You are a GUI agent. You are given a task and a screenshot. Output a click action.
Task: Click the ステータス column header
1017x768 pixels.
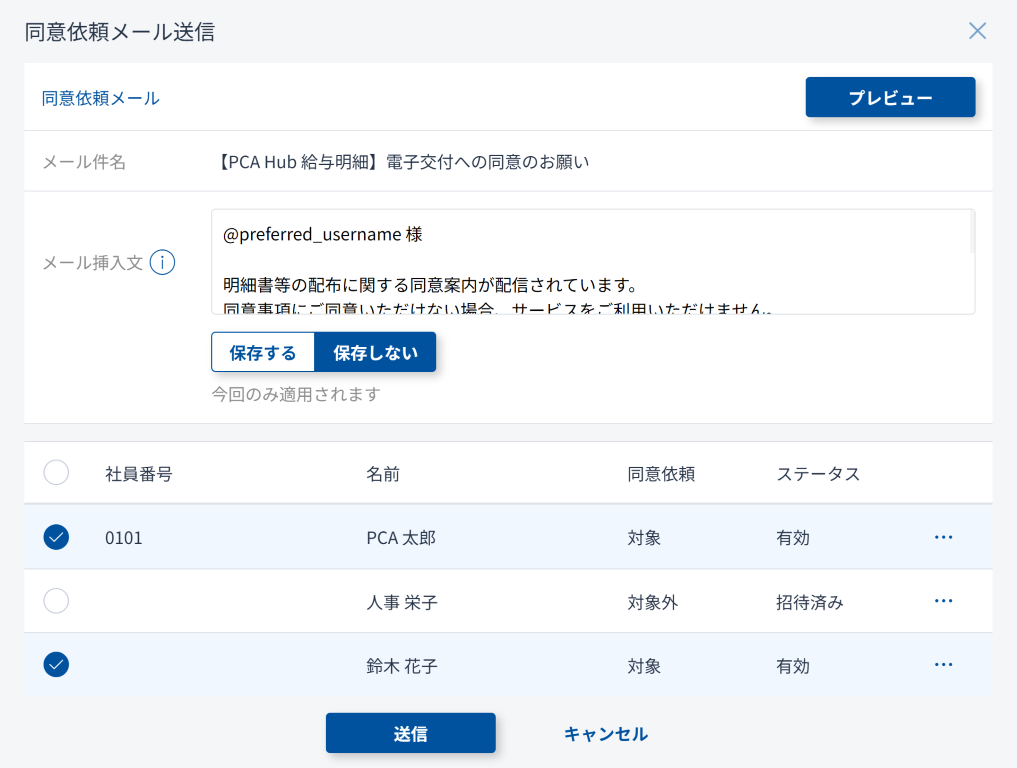pos(818,474)
